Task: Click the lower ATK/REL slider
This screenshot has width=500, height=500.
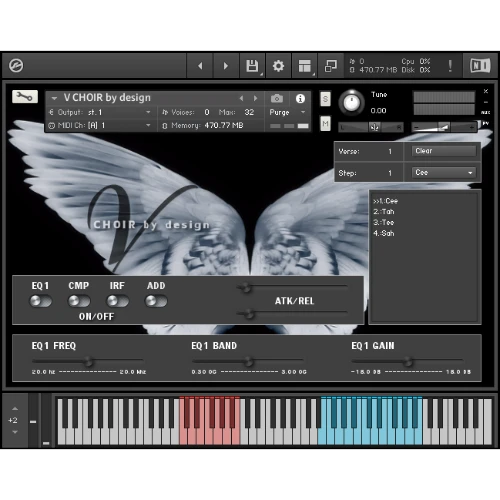Action: click(x=292, y=313)
